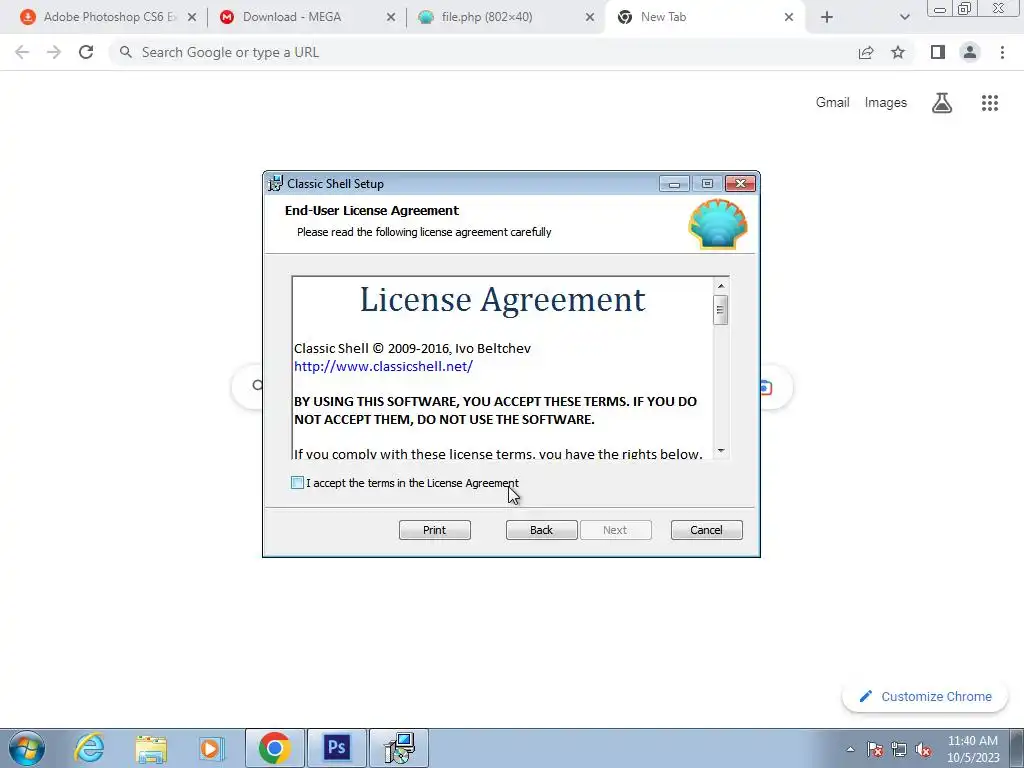1024x768 pixels.
Task: Click license scrollbar down arrow
Action: tap(721, 450)
